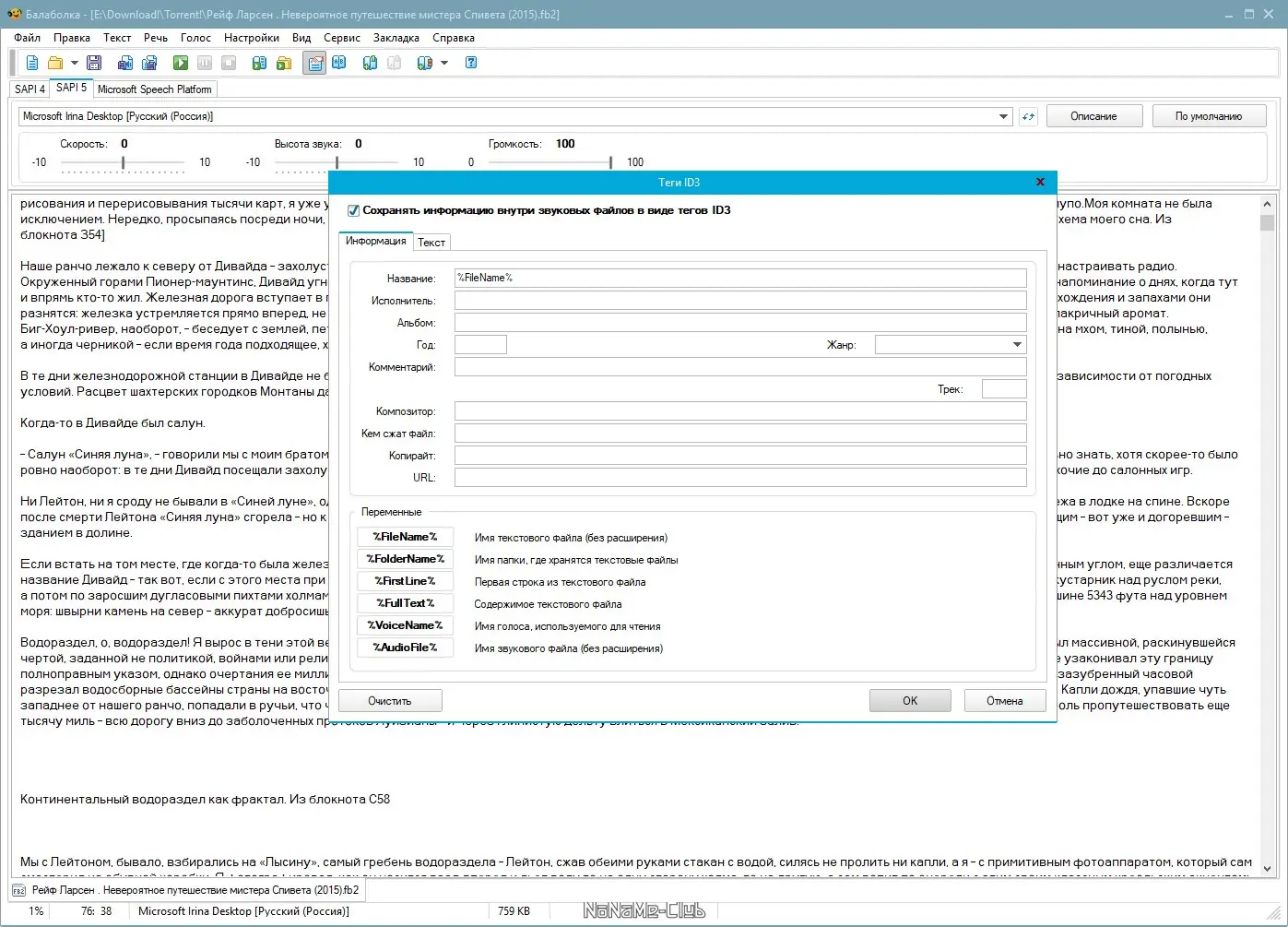This screenshot has height=927, width=1288.
Task: Click the Трек input field
Action: point(1004,389)
